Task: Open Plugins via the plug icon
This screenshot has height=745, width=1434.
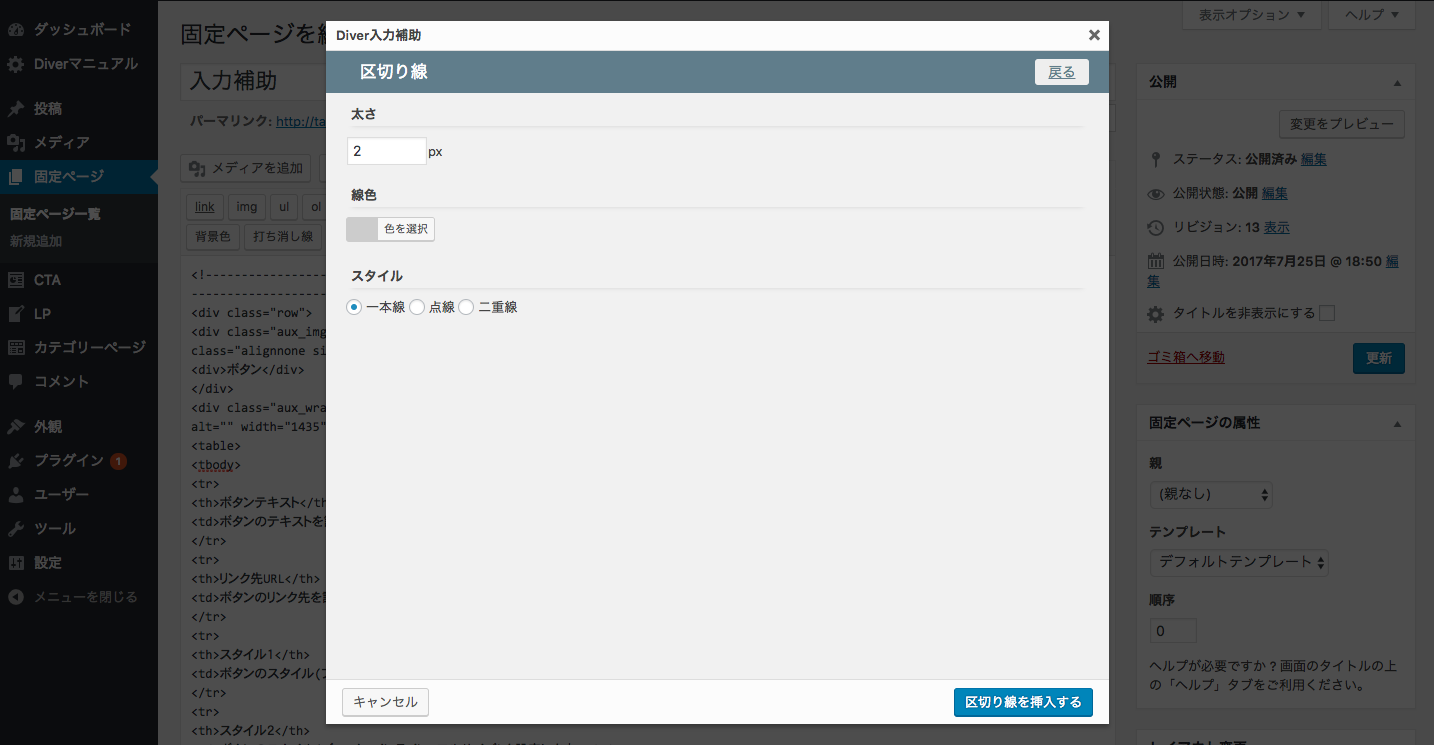Action: pos(16,460)
